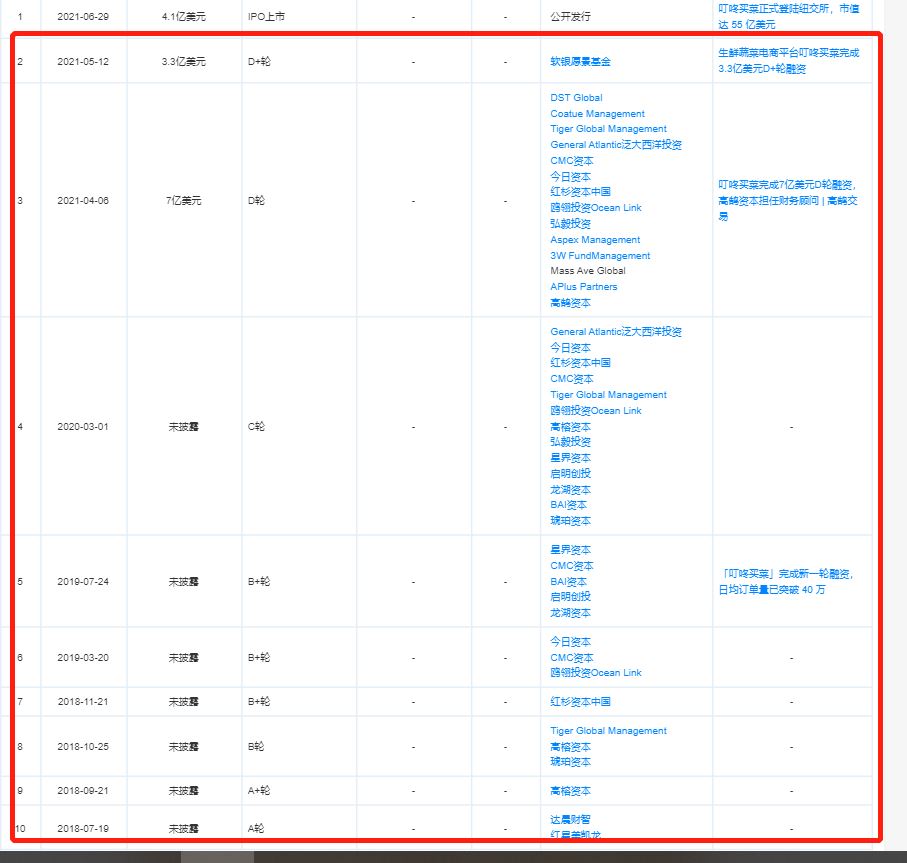
Task: Open the 软银愿景基金 investor link
Action: coord(580,62)
